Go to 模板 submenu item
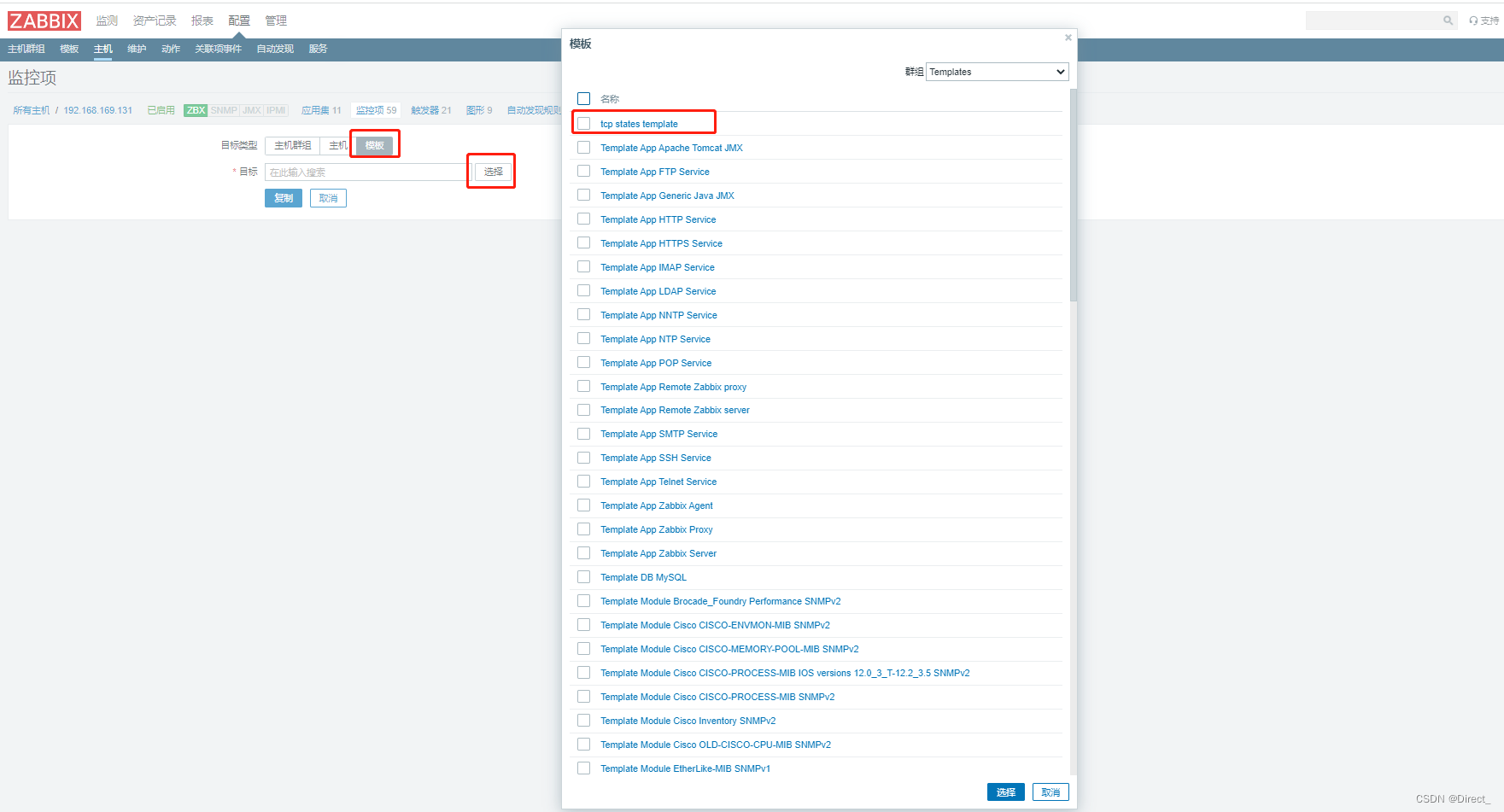The height and width of the screenshot is (812, 1504). (x=69, y=49)
